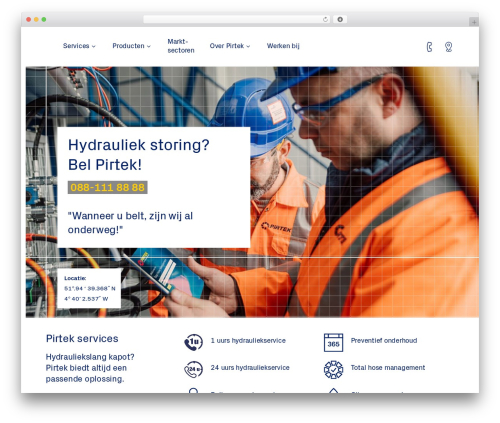Reload the page in browser bar
The height and width of the screenshot is (423, 500).
pos(325,20)
